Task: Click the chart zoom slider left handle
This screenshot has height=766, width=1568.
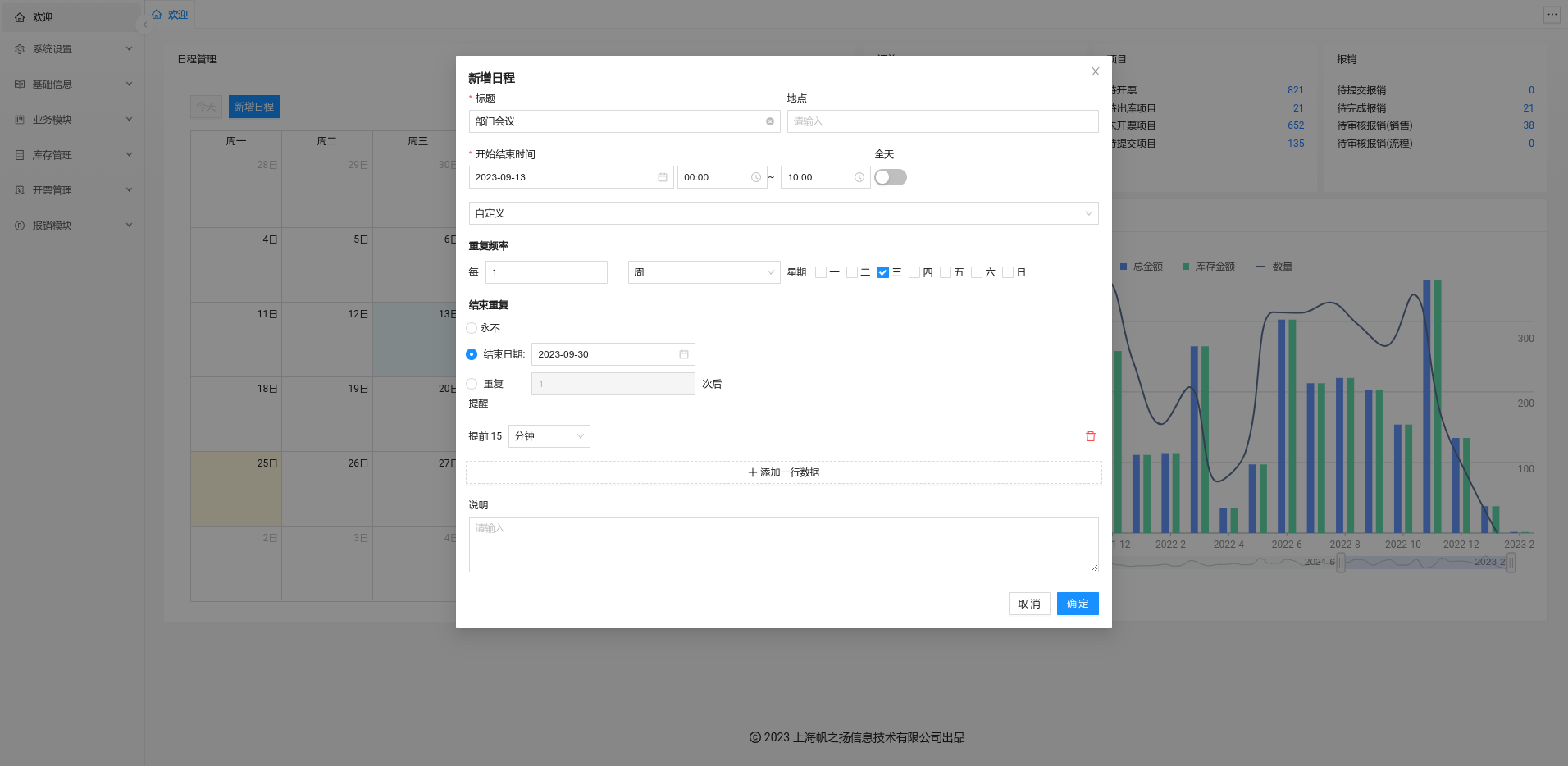Action: point(1341,563)
